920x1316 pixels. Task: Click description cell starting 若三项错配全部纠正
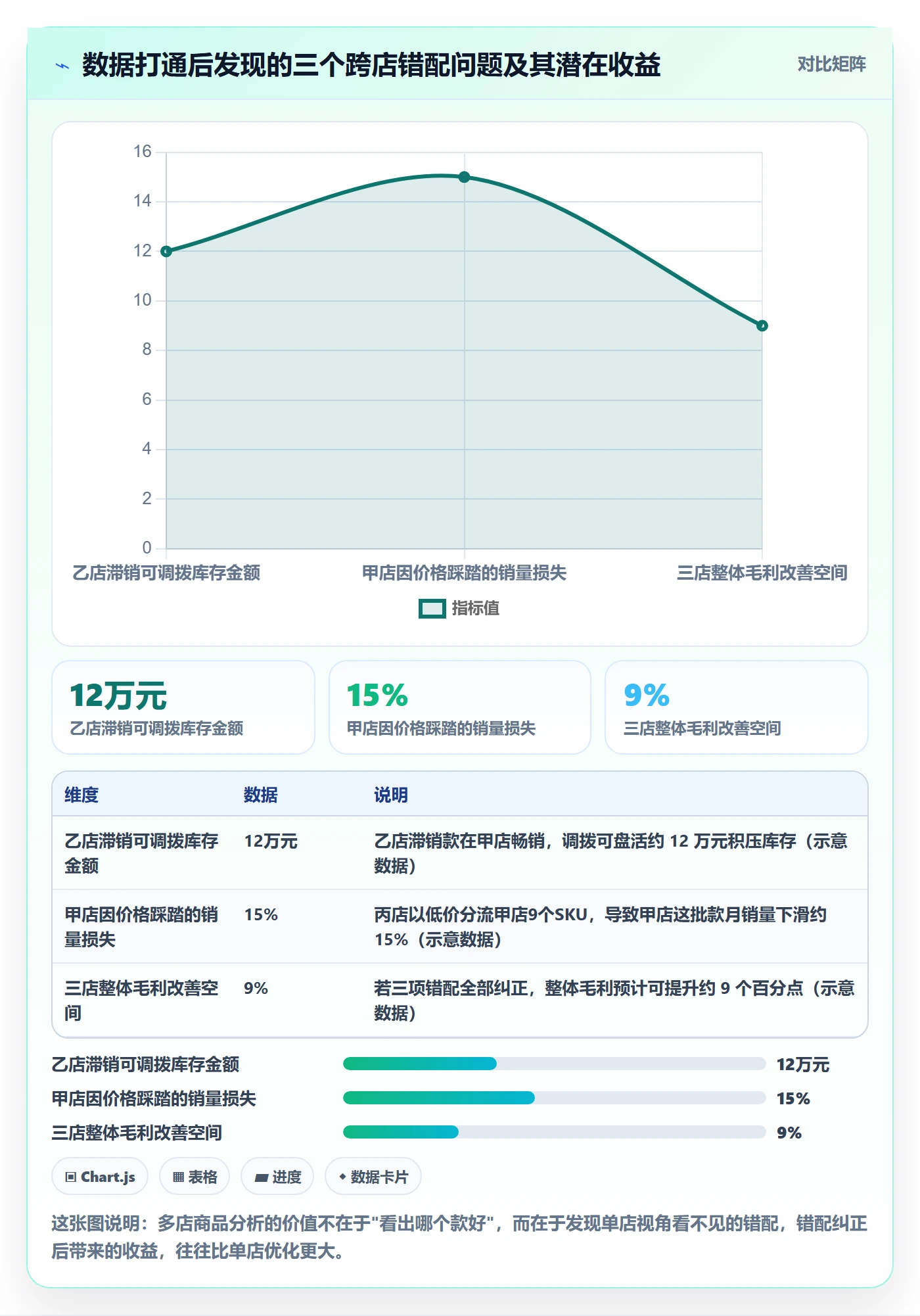tap(614, 1000)
